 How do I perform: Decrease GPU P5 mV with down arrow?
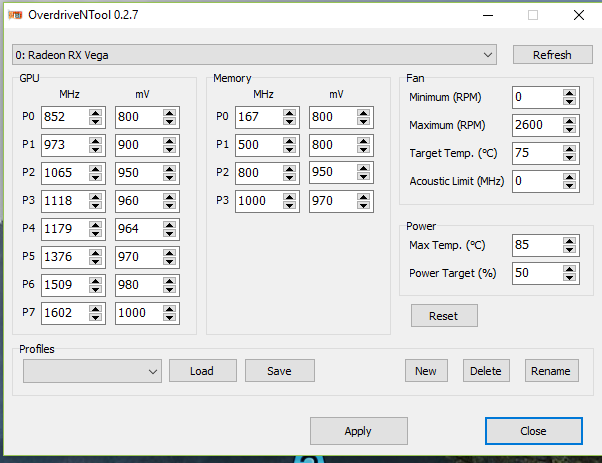pos(169,261)
